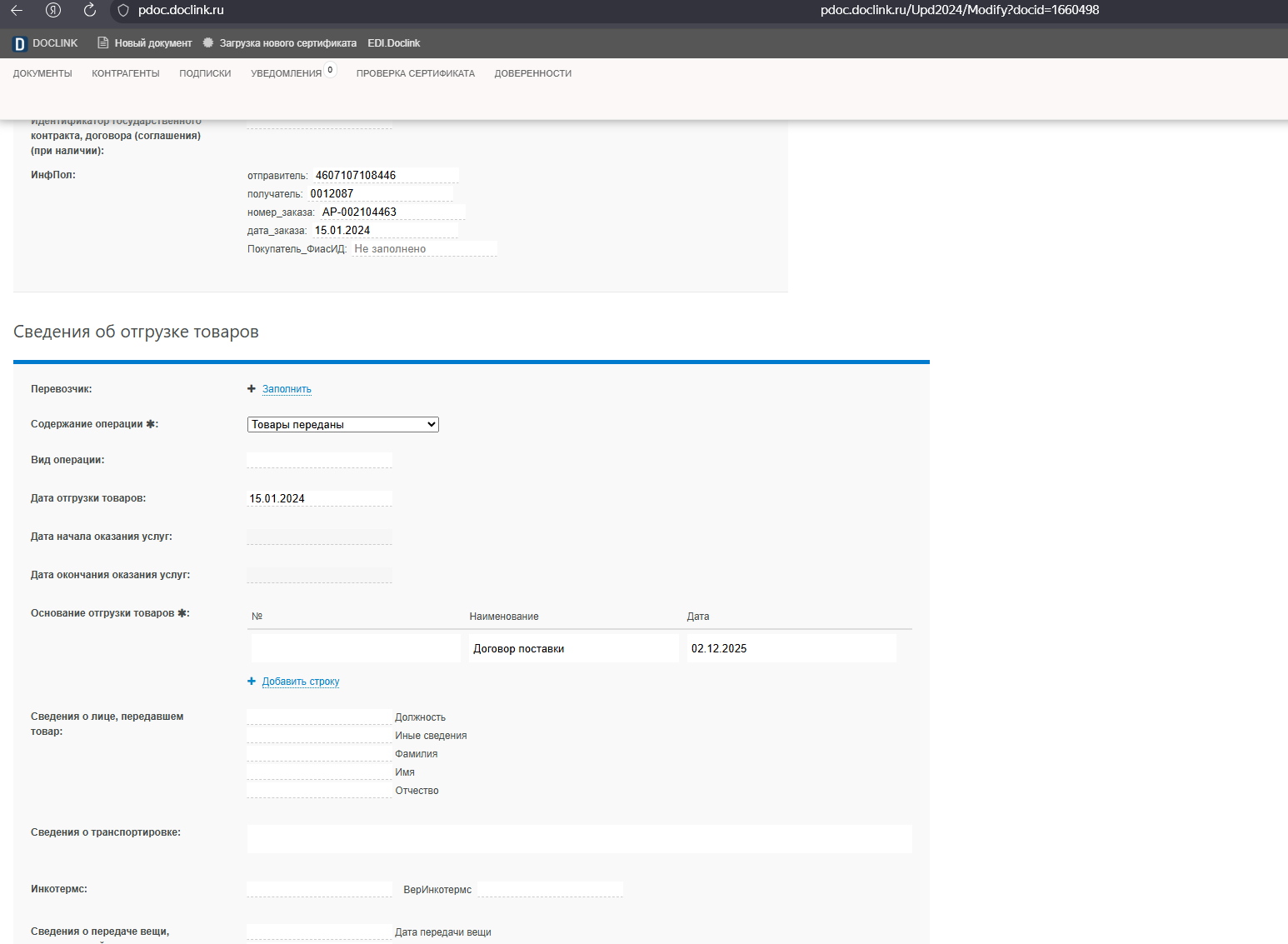Click the Сведения об отгрузке товаров heading

pyautogui.click(x=136, y=332)
